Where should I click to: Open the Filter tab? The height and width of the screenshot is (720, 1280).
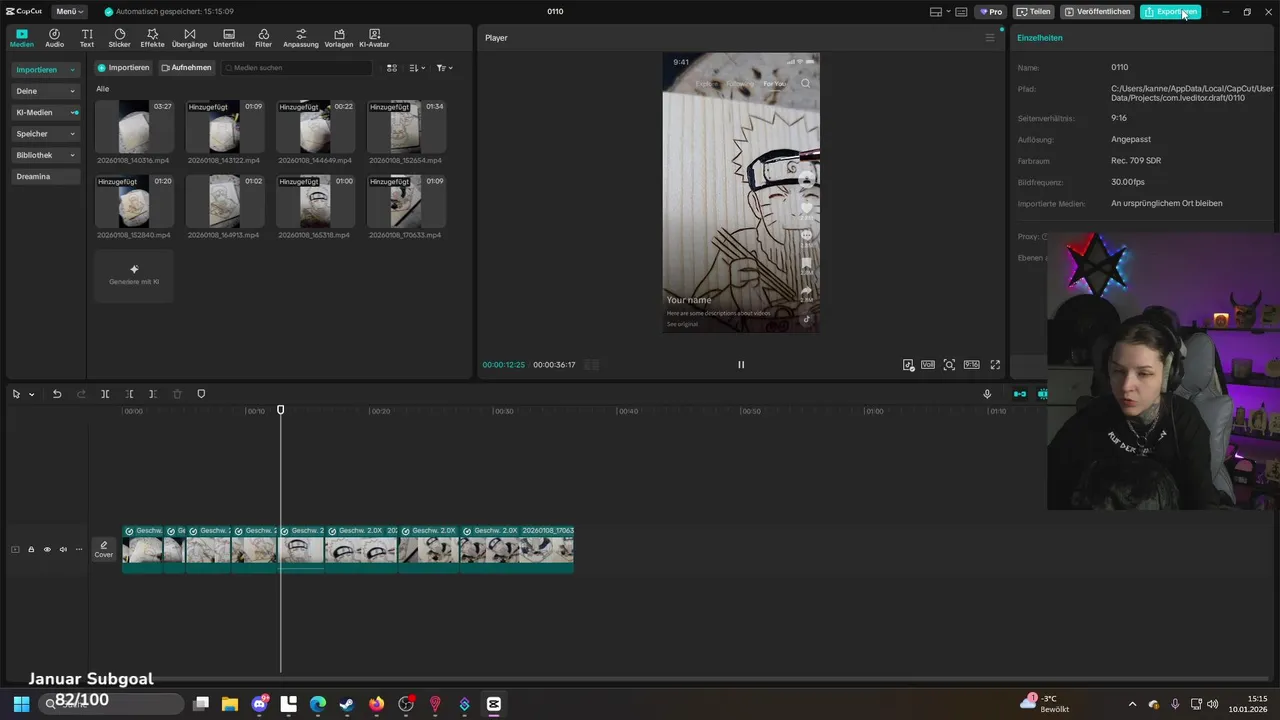click(263, 38)
